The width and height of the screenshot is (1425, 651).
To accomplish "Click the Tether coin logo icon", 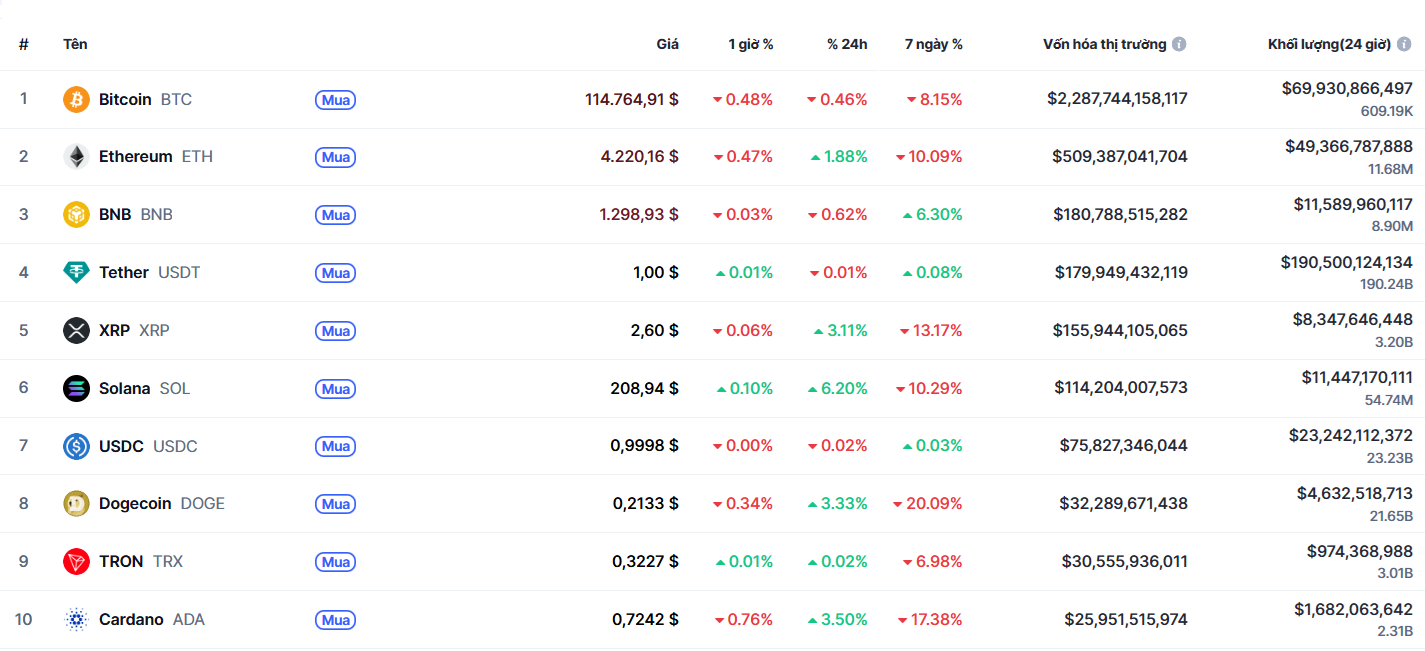I will [x=76, y=272].
